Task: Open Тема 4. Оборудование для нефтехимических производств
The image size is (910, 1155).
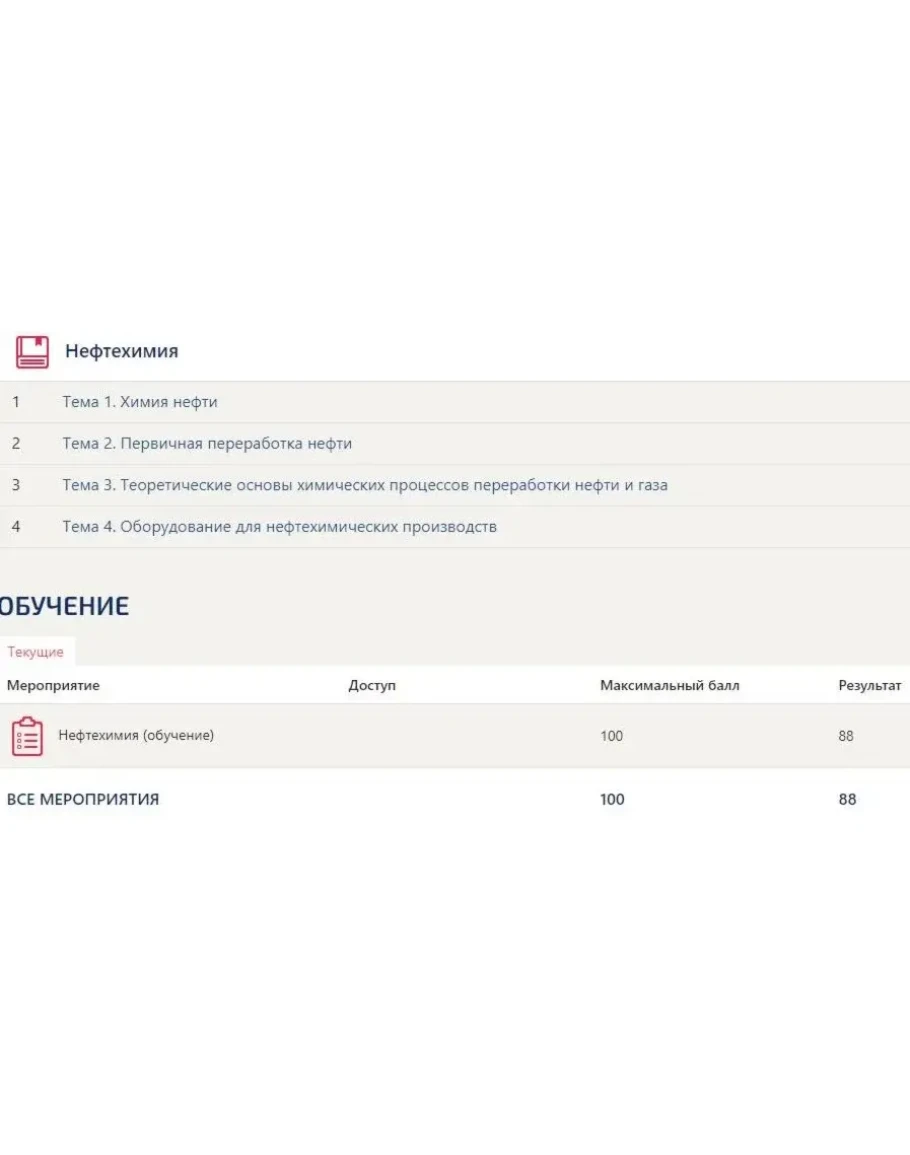Action: coord(279,526)
